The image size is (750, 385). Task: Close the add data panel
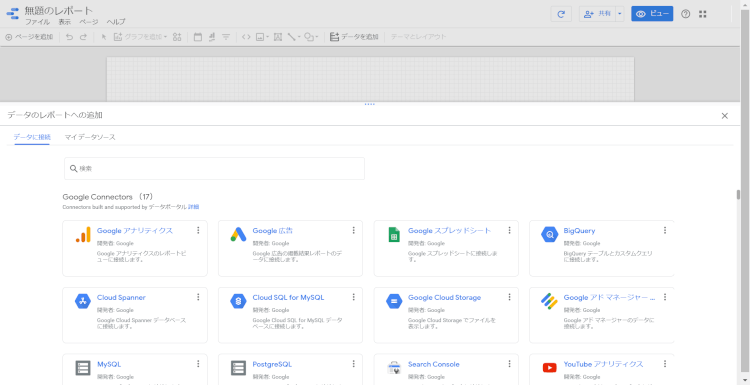pos(725,116)
